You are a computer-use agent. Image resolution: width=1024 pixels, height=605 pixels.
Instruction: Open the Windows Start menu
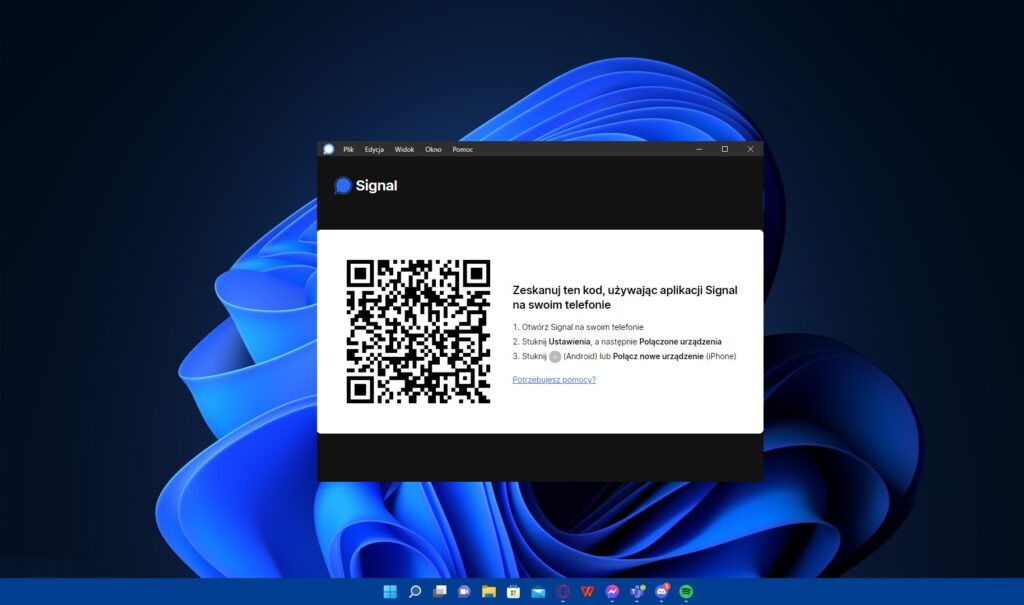coord(390,592)
